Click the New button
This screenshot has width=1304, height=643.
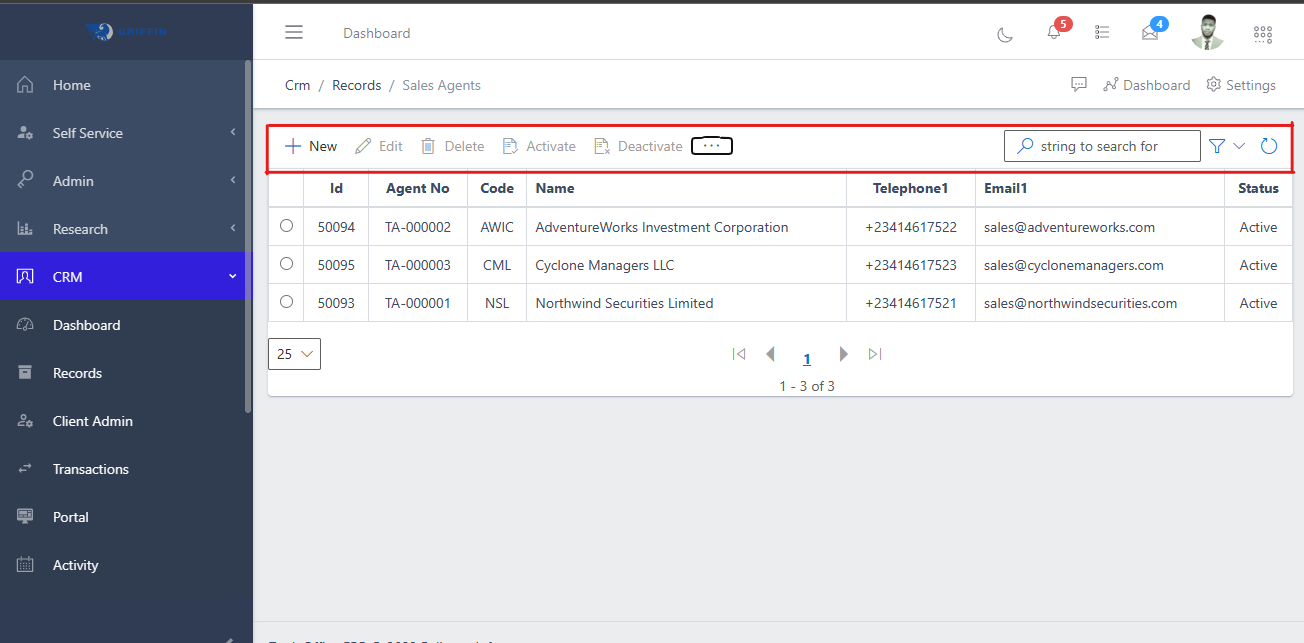pyautogui.click(x=311, y=146)
